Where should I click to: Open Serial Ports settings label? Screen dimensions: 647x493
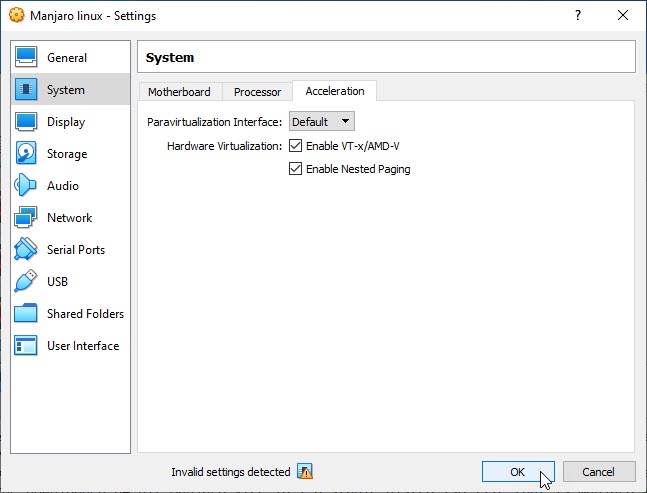coord(76,250)
